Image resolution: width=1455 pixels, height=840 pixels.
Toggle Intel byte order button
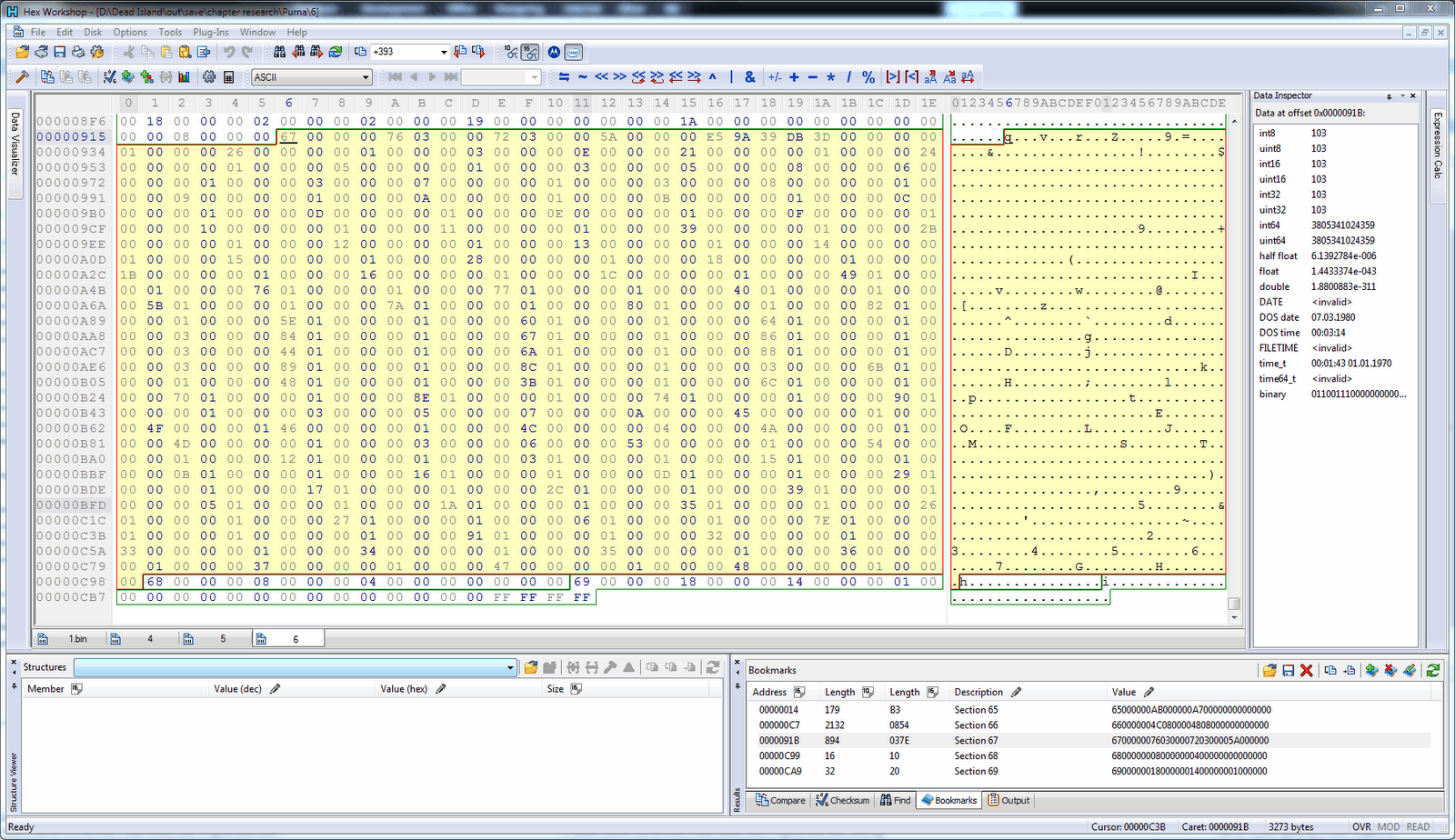pyautogui.click(x=573, y=52)
